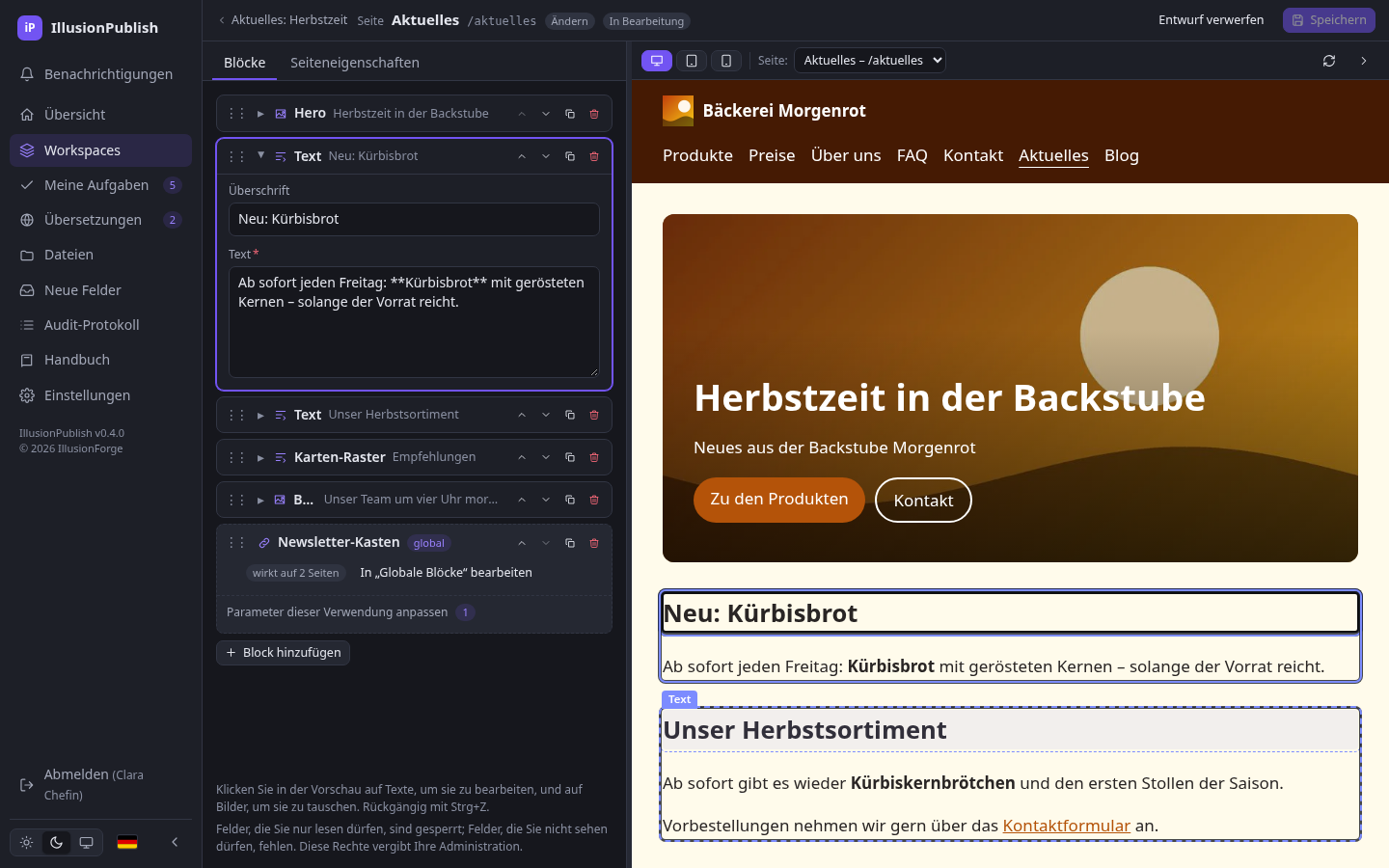Move Karten-Raster block up
The height and width of the screenshot is (868, 1389).
522,457
